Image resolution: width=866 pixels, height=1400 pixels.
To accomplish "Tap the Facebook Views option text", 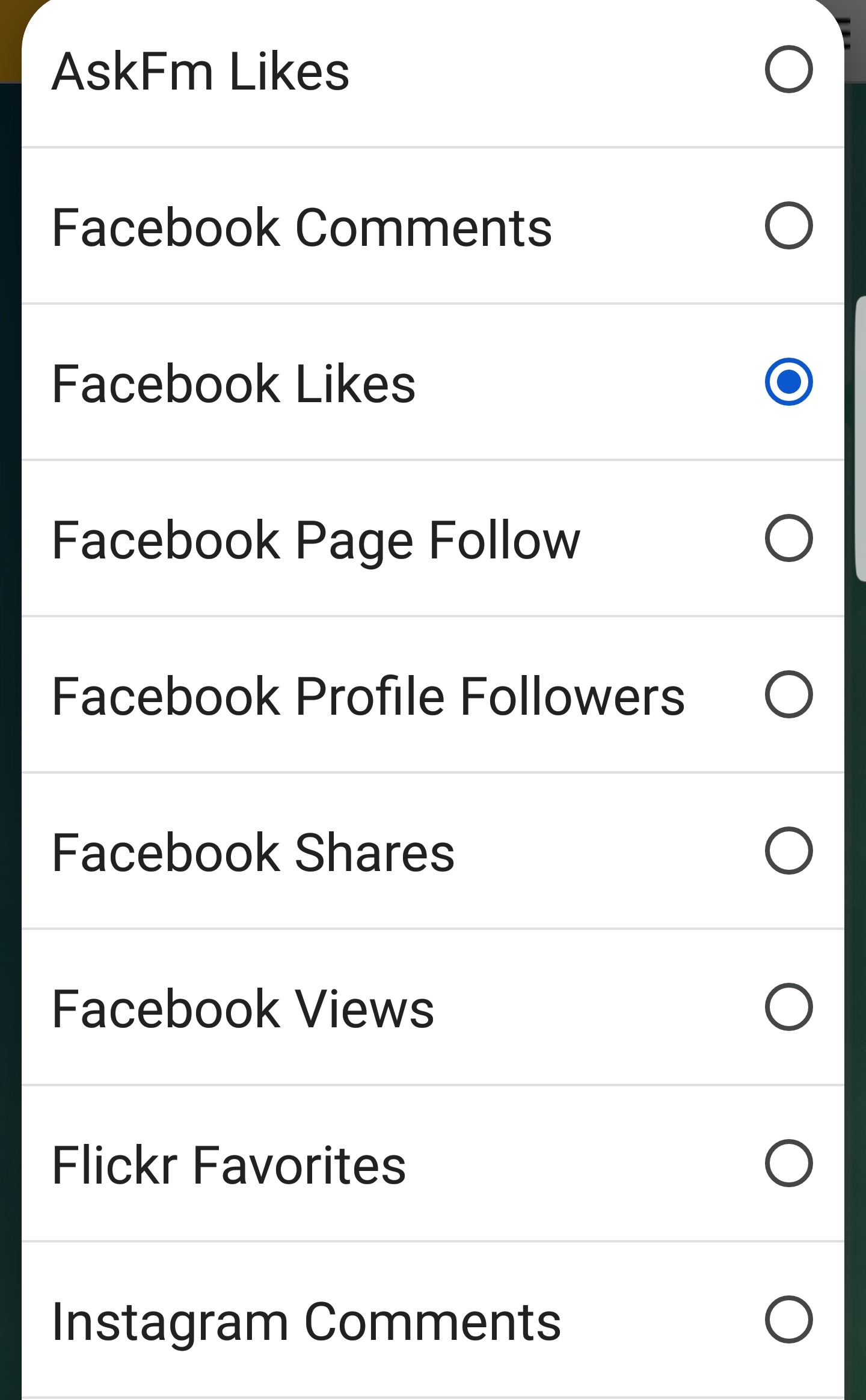I will pyautogui.click(x=242, y=1009).
